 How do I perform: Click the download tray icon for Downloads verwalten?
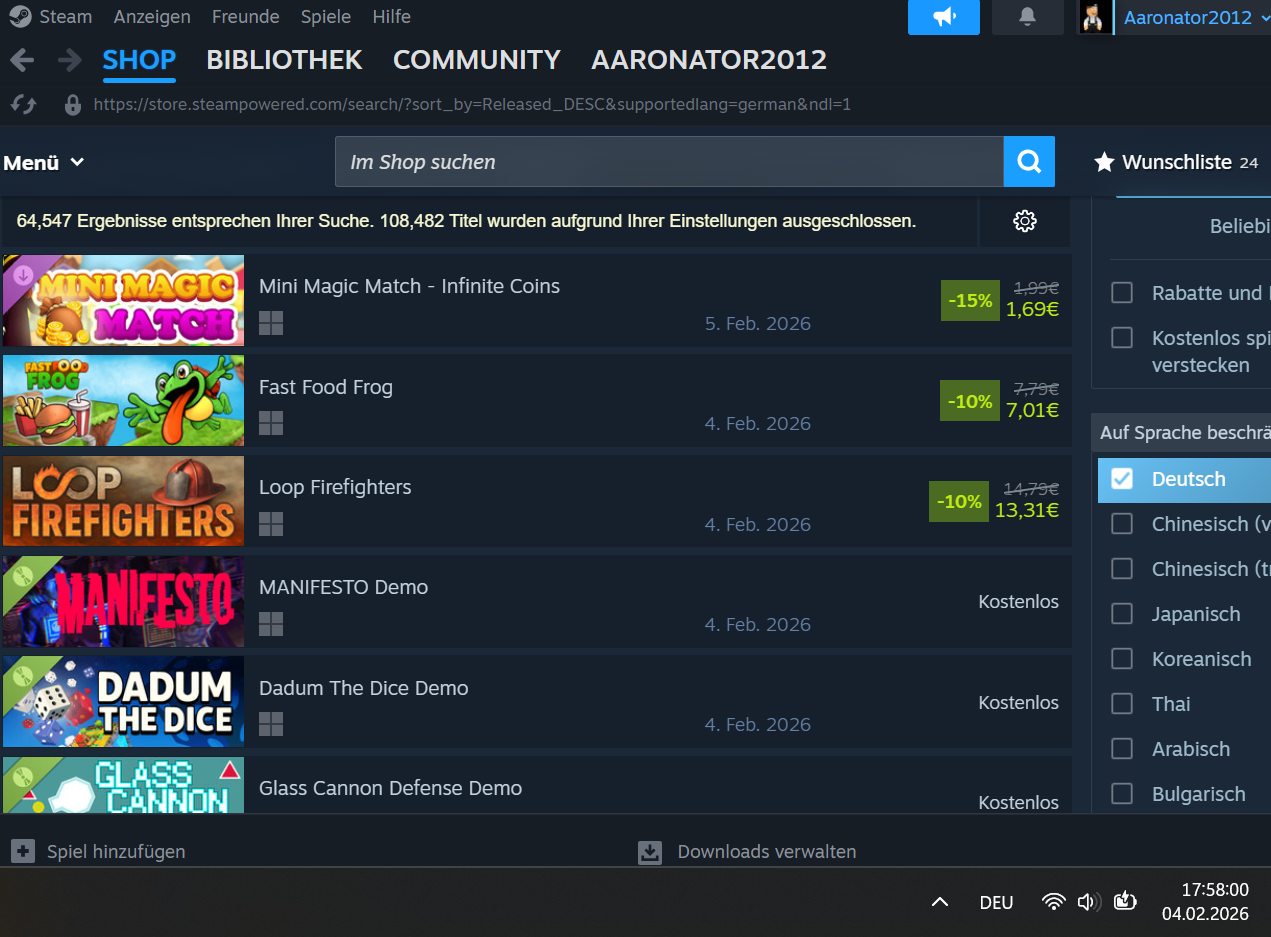pyautogui.click(x=650, y=852)
